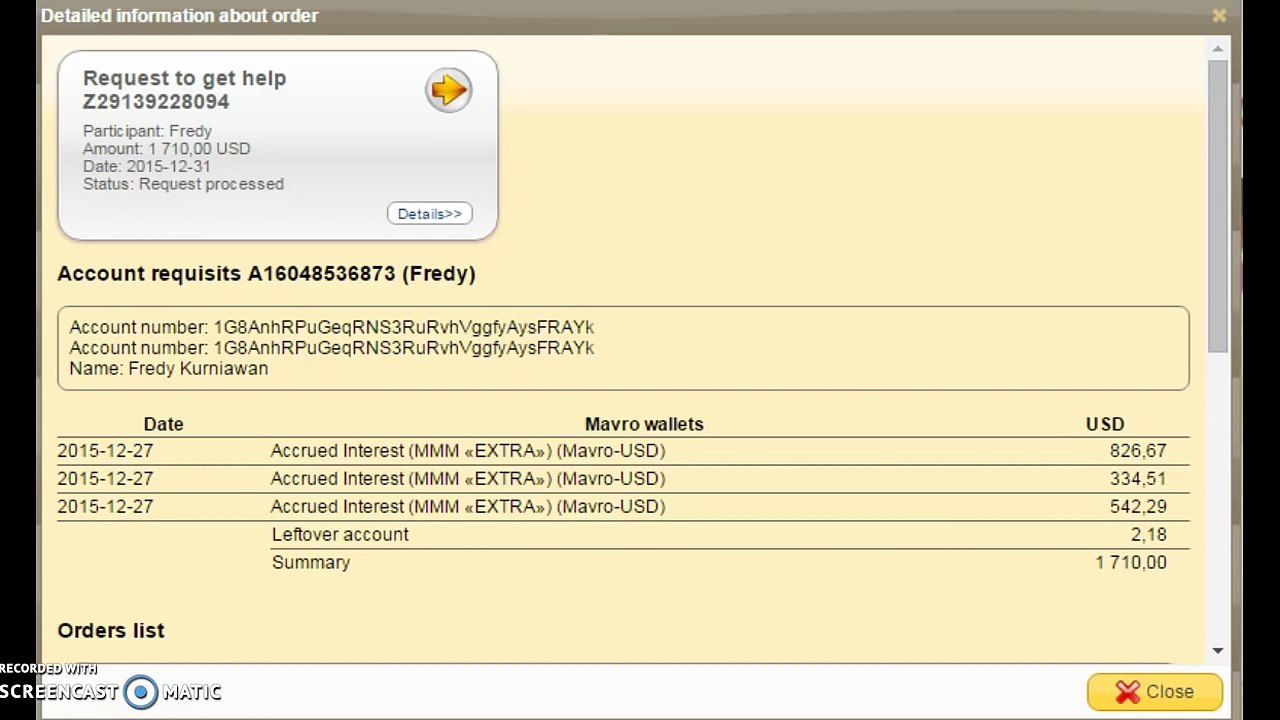Click the orange arrow icon on the request card
The image size is (1280, 720).
tap(448, 90)
